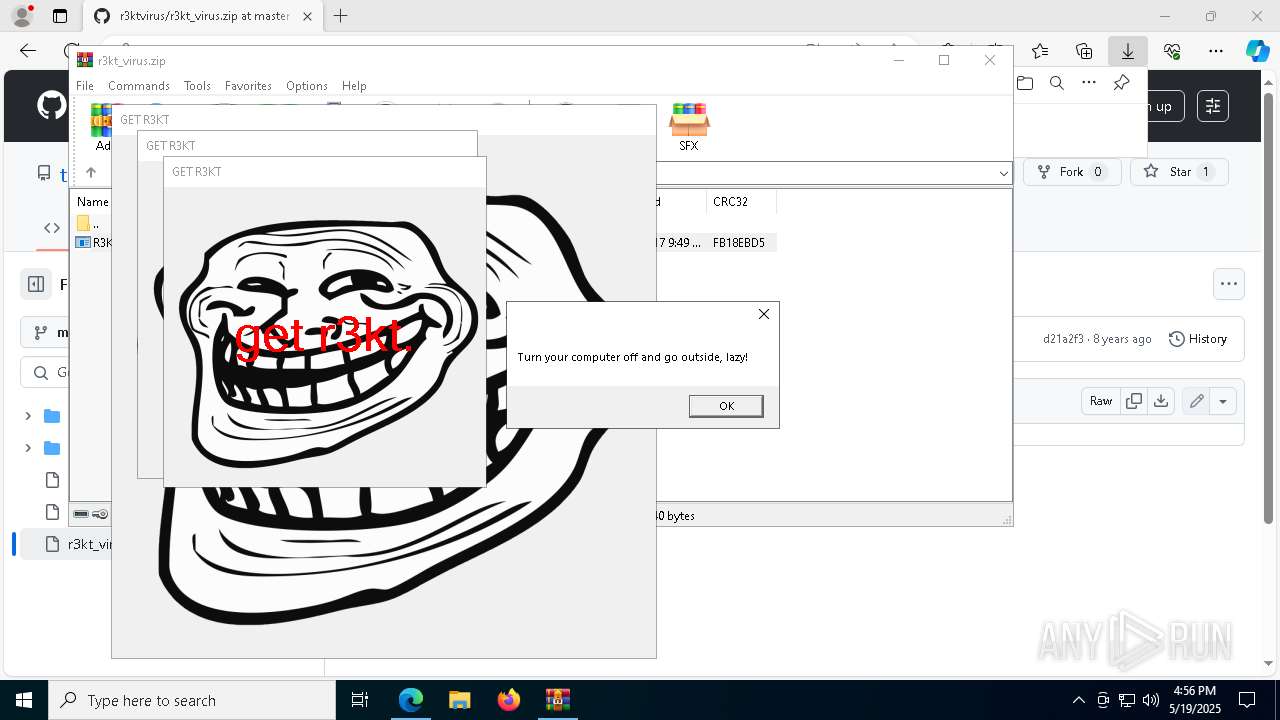The width and height of the screenshot is (1280, 720).
Task: Switch to WinRAR on the taskbar
Action: point(557,700)
